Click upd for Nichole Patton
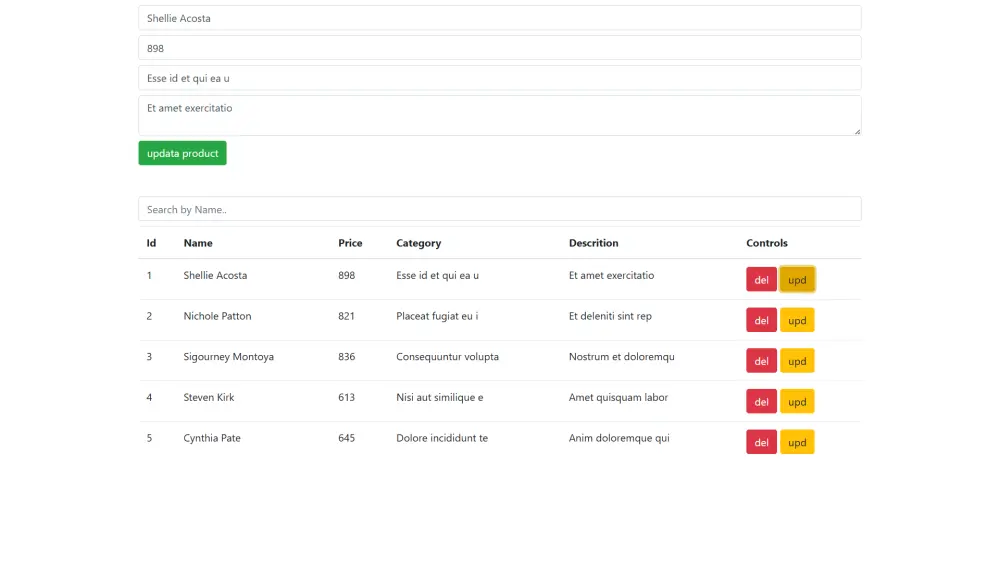Screen dimensions: 1000x563 (797, 320)
